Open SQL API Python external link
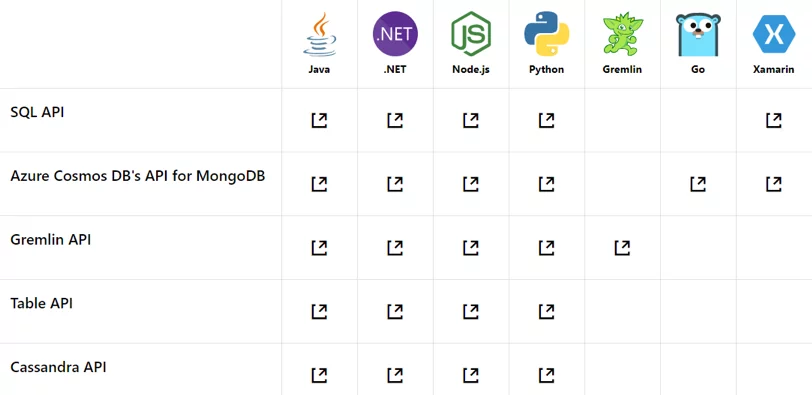812x395 pixels. point(546,121)
